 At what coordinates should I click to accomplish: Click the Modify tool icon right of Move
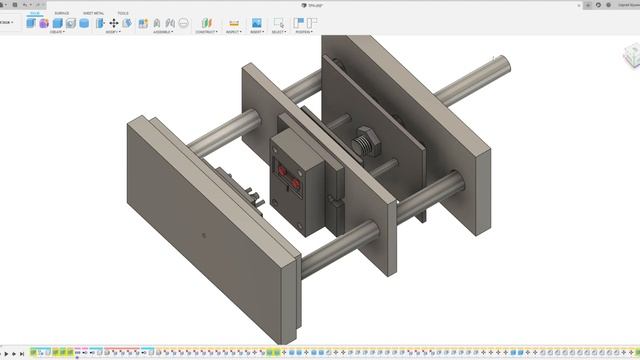pos(127,23)
